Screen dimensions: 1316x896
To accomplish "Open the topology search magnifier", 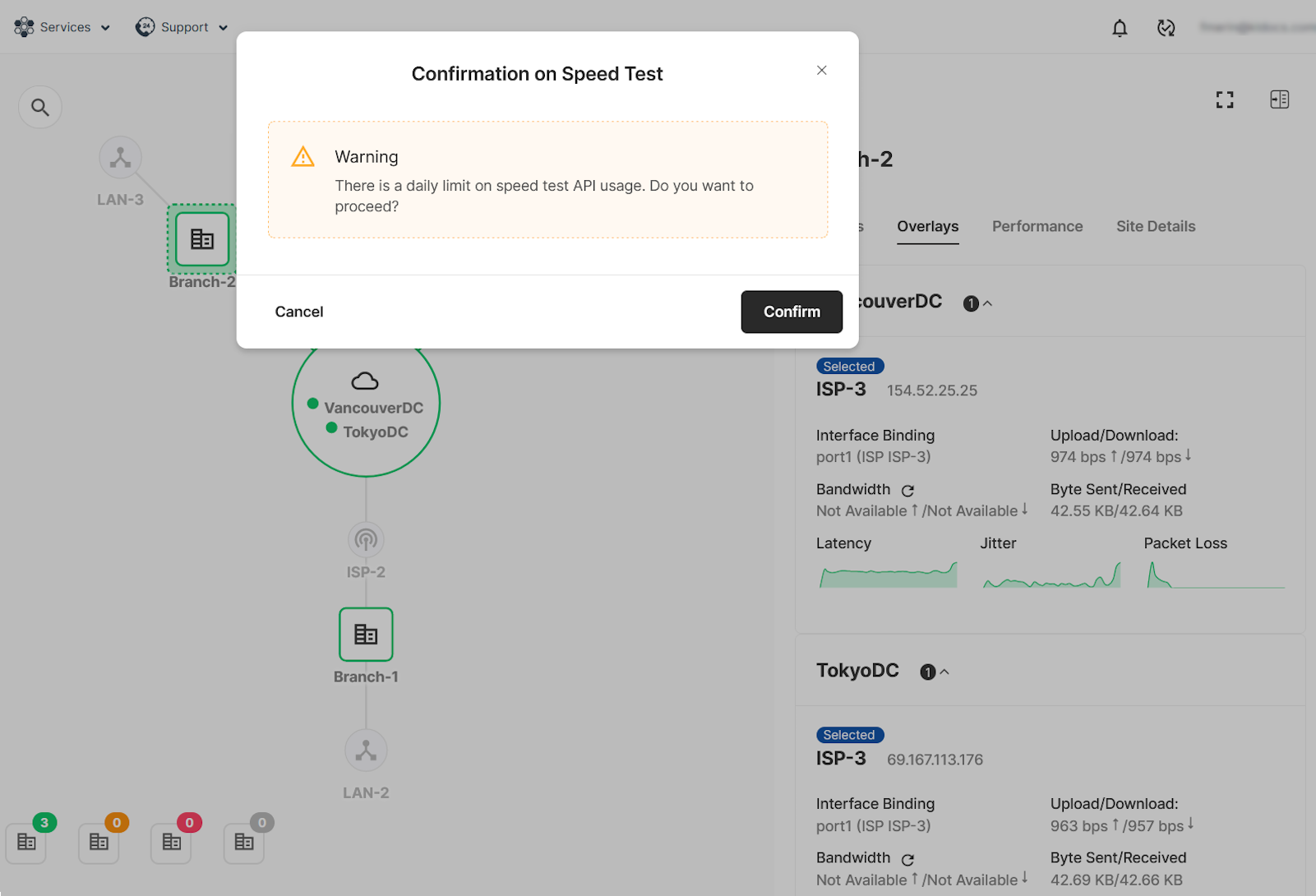I will coord(40,107).
